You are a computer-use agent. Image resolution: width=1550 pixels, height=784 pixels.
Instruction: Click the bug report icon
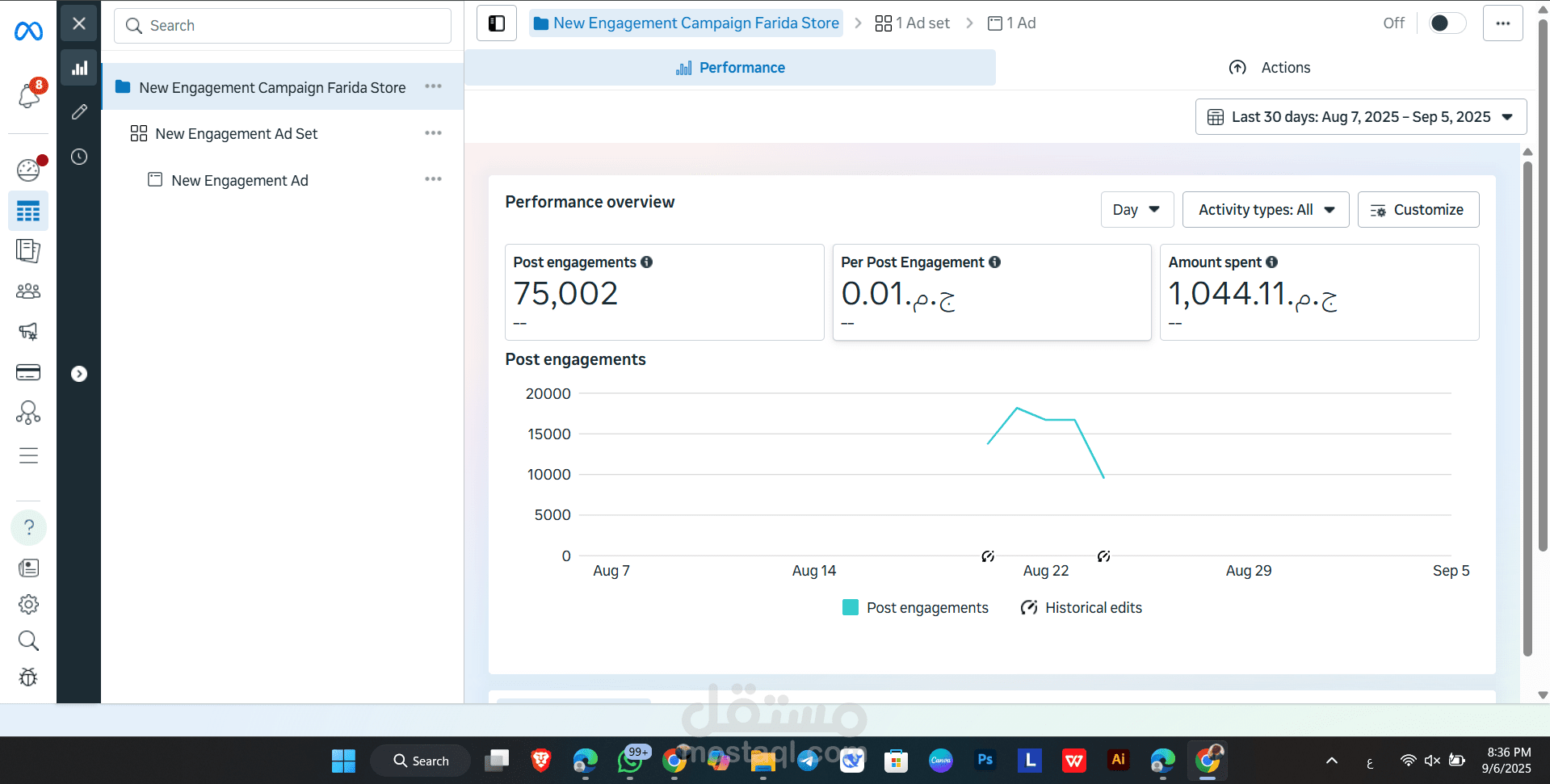(x=28, y=677)
